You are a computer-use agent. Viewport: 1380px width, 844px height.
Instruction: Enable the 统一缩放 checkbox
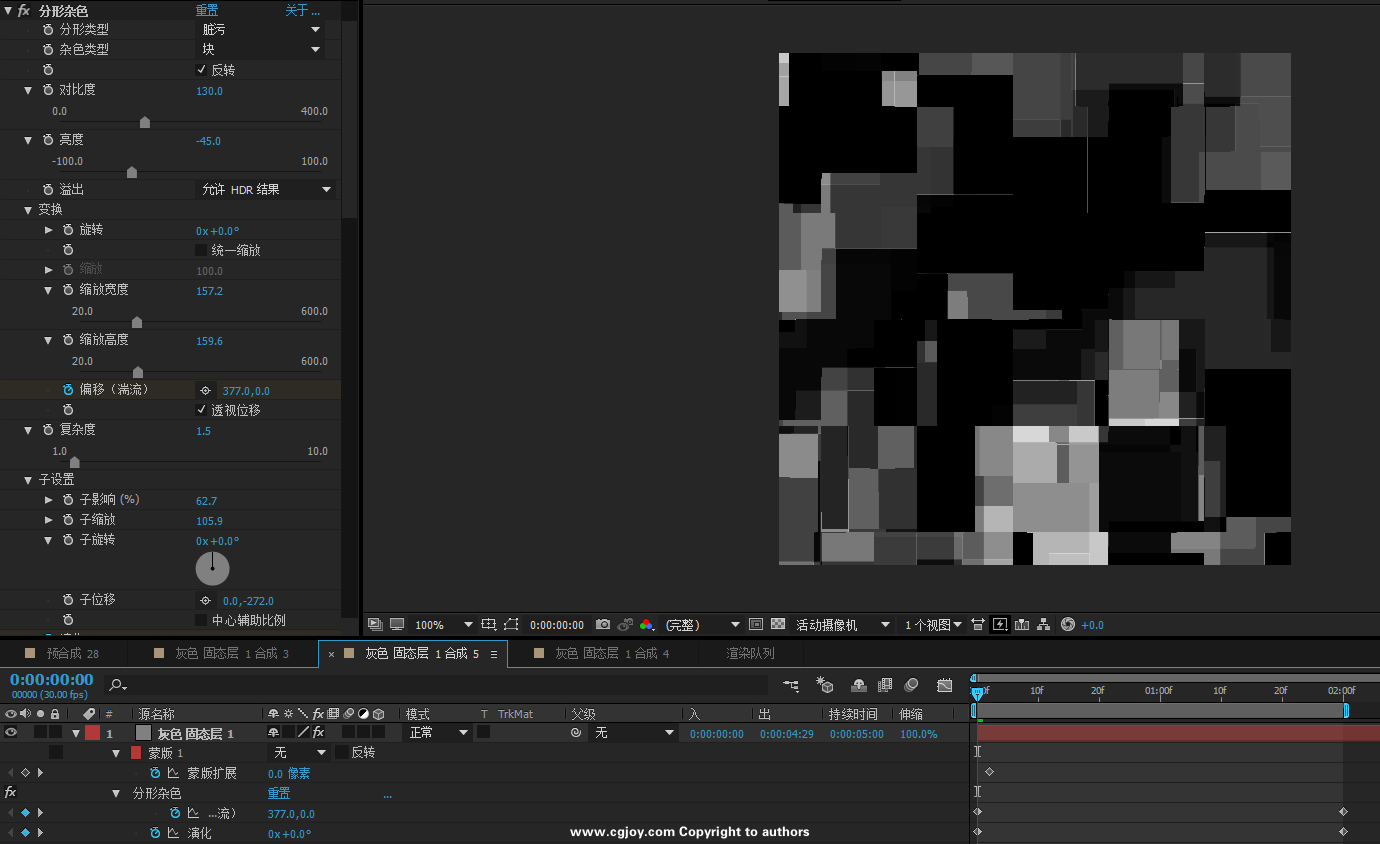[201, 250]
